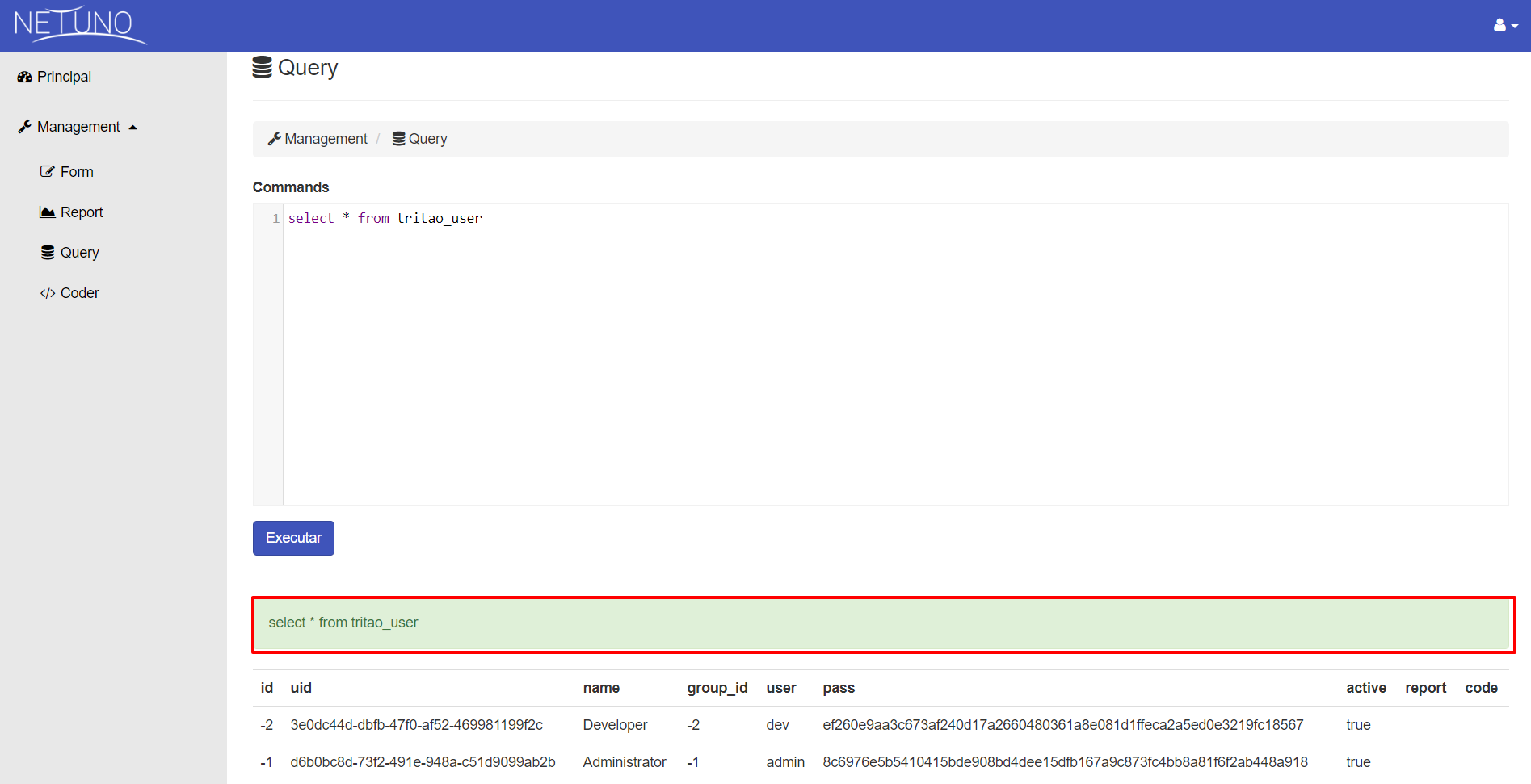Viewport: 1531px width, 784px height.
Task: Click line number 1 in editor gutter
Action: 275,219
